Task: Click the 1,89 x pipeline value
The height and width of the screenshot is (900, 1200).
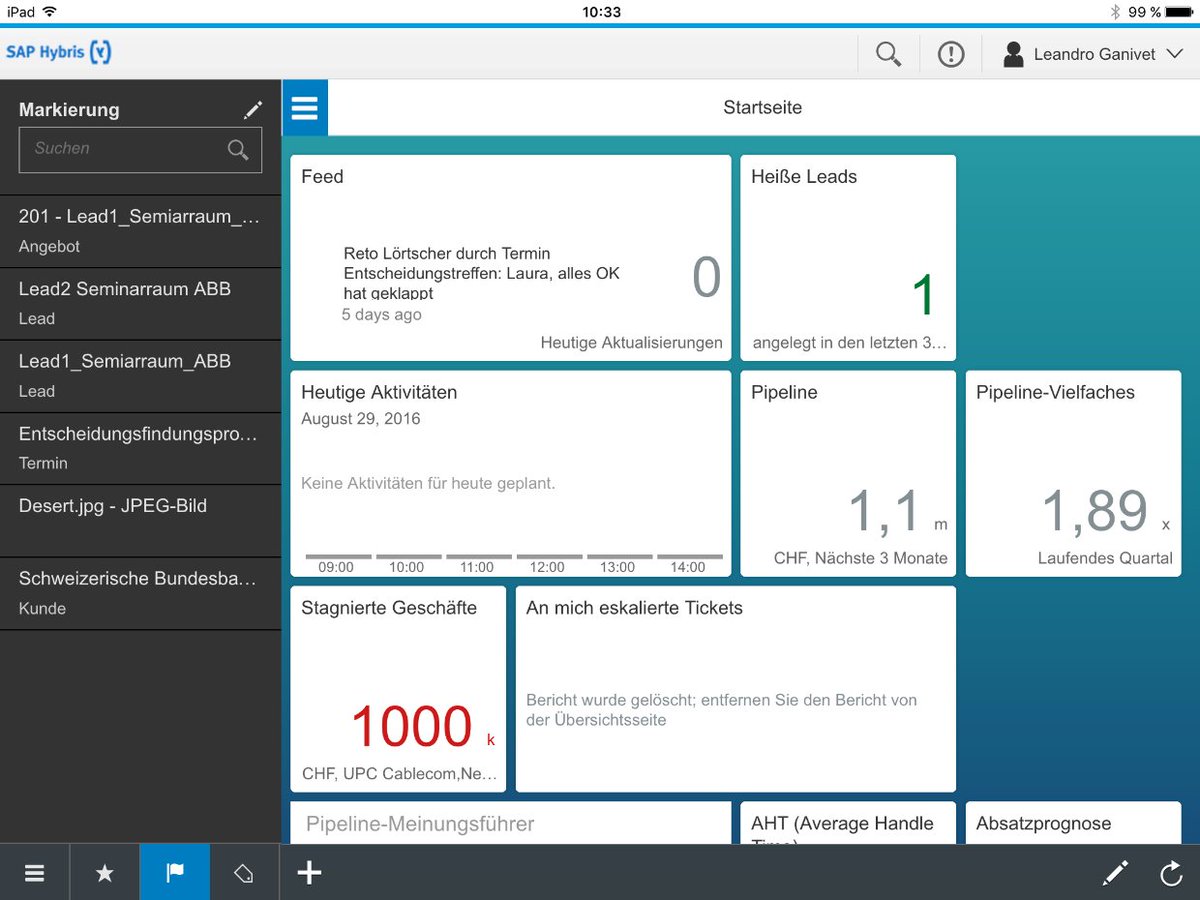Action: coord(1105,510)
